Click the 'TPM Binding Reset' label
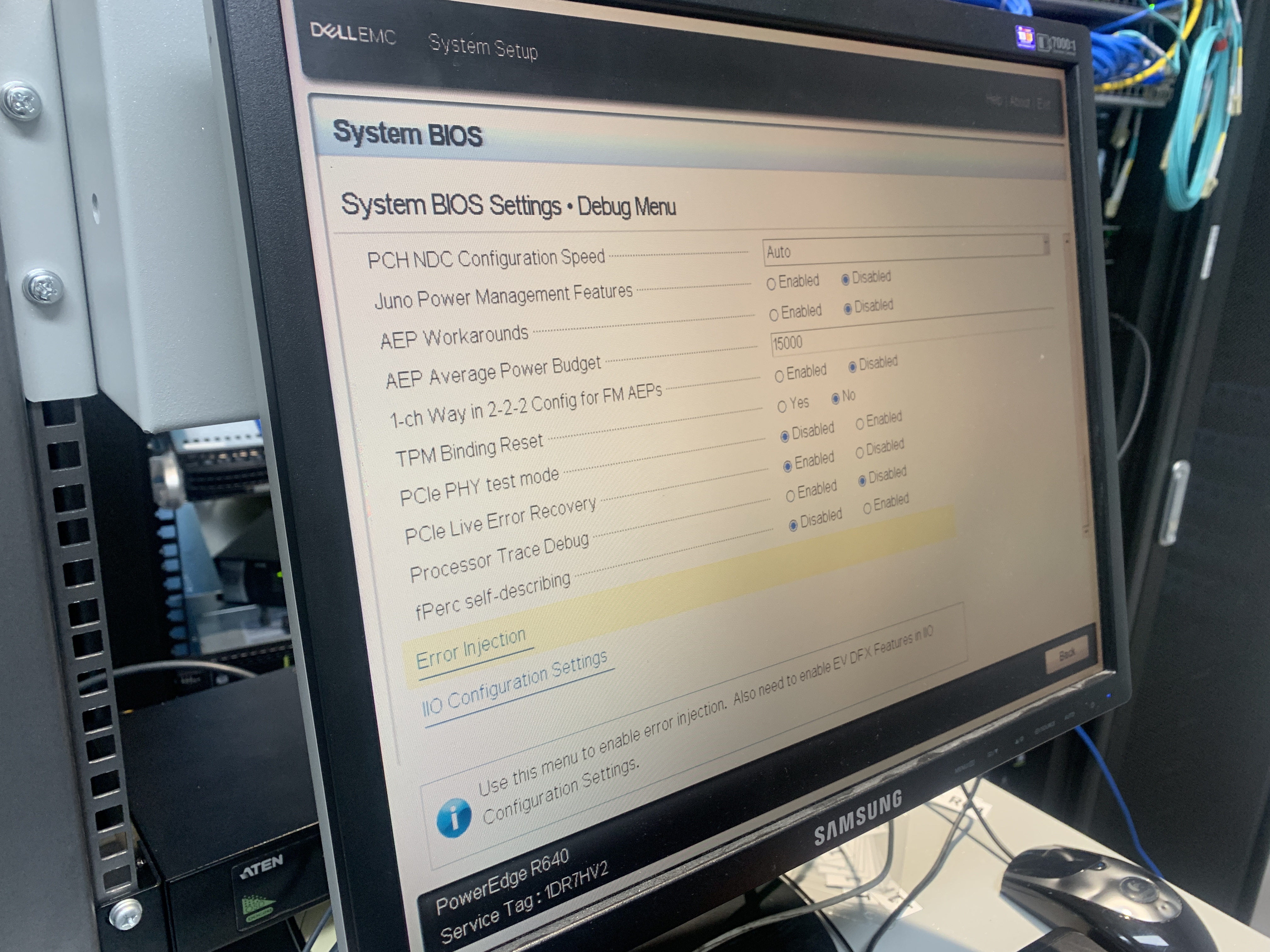The width and height of the screenshot is (1270, 952). click(468, 450)
